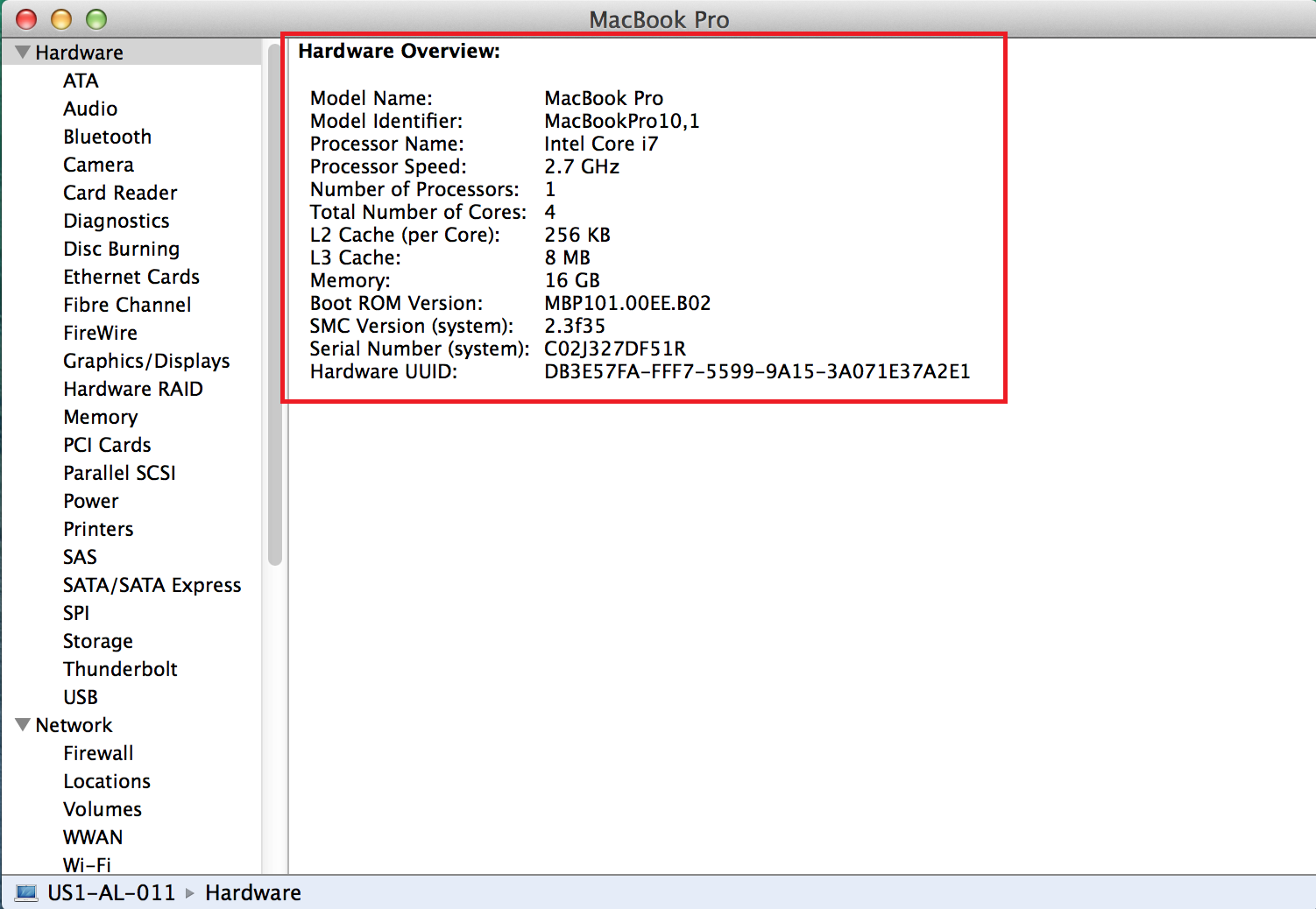Select Memory in the Hardware list
The height and width of the screenshot is (909, 1316).
100,417
